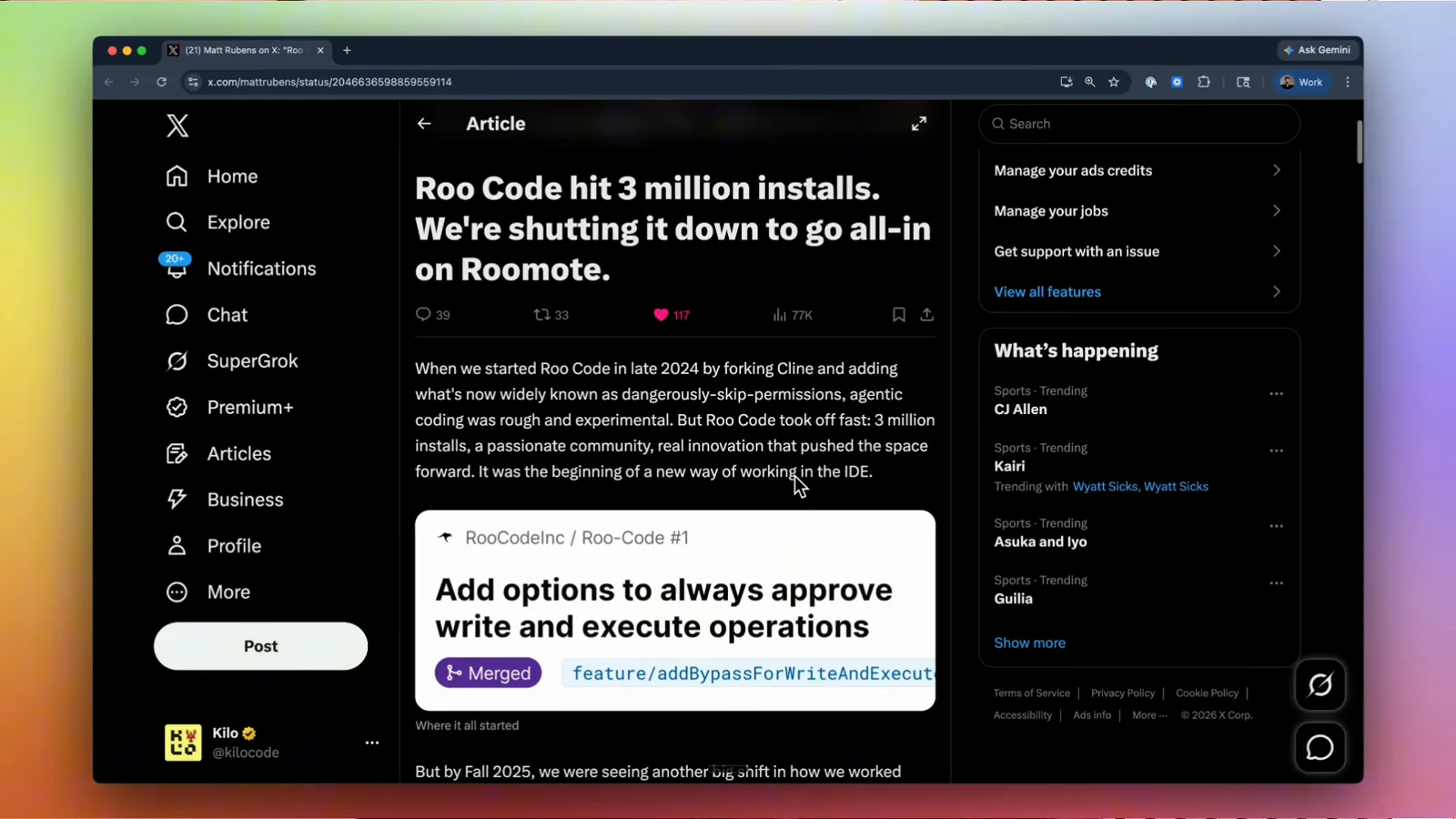Click the Articles sidebar icon
This screenshot has width=1456, height=819.
point(177,453)
